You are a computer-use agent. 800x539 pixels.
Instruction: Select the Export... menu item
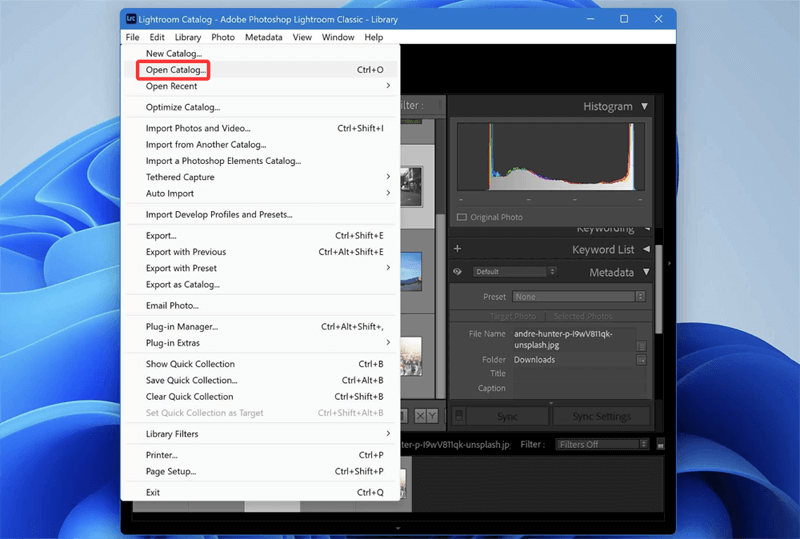coord(260,235)
